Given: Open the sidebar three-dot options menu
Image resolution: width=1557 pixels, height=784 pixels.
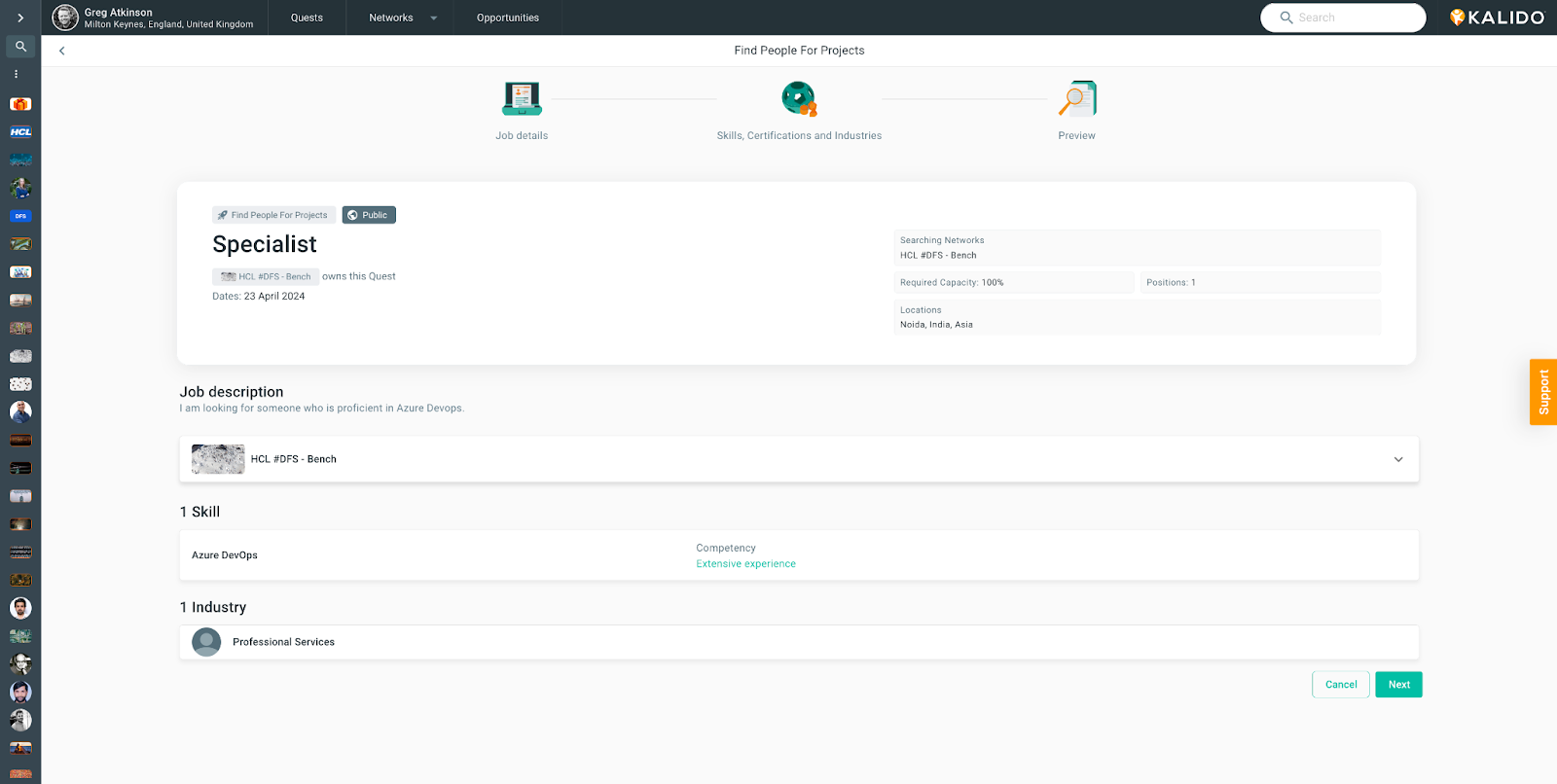Looking at the screenshot, I should (16, 74).
